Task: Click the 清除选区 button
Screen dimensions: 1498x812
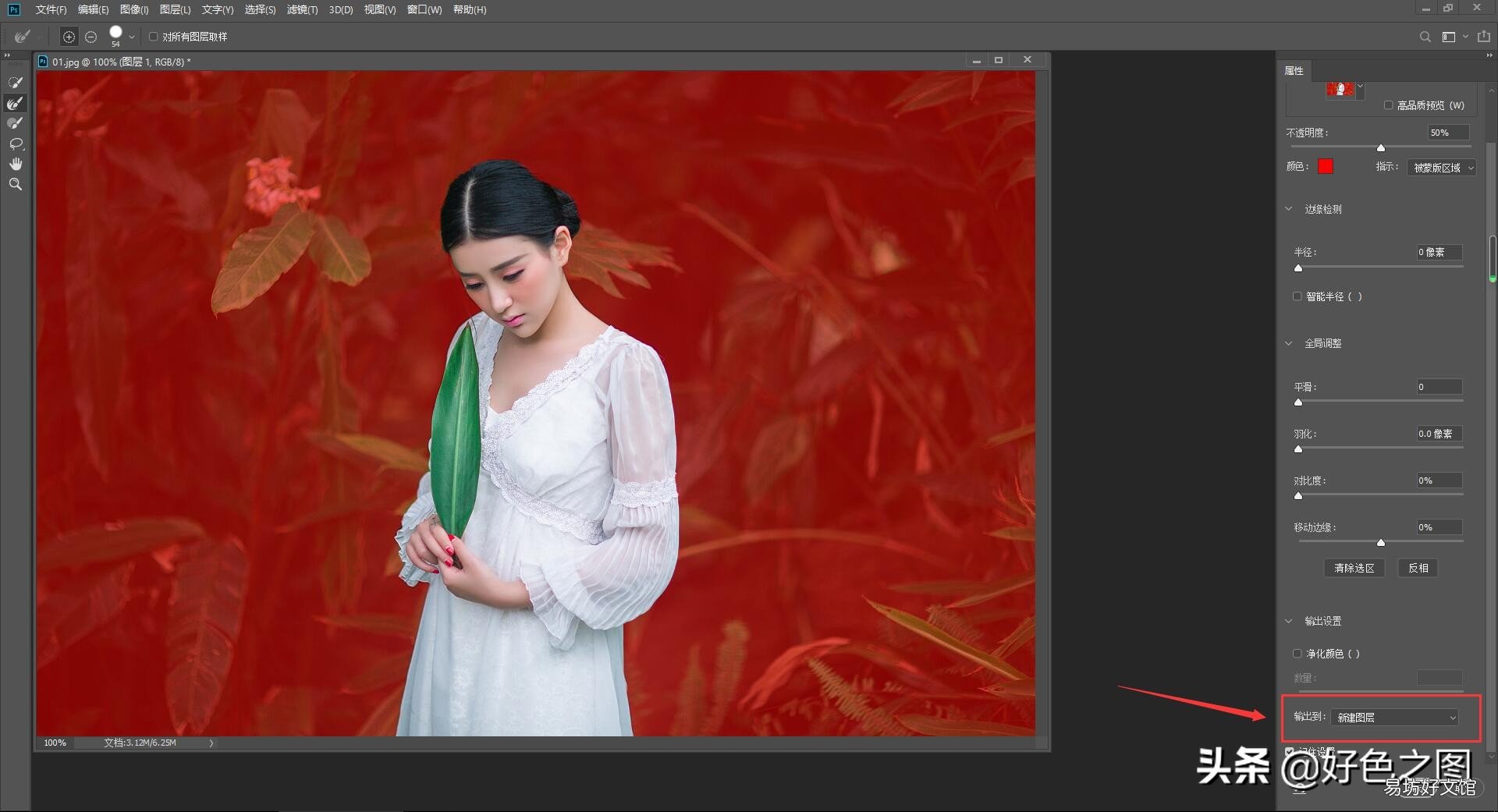Action: [1354, 568]
